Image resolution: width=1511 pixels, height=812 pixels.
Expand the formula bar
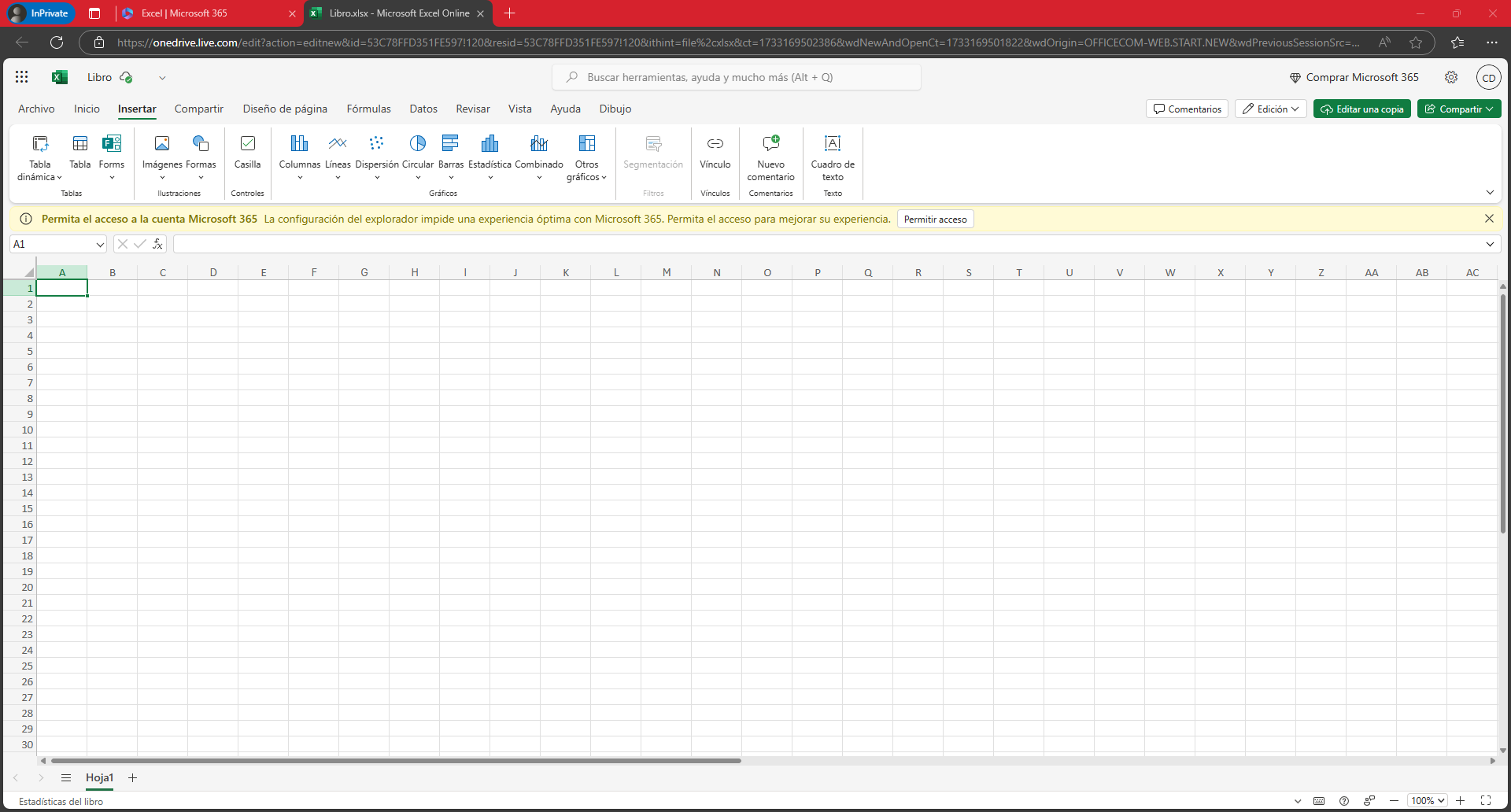click(1490, 245)
